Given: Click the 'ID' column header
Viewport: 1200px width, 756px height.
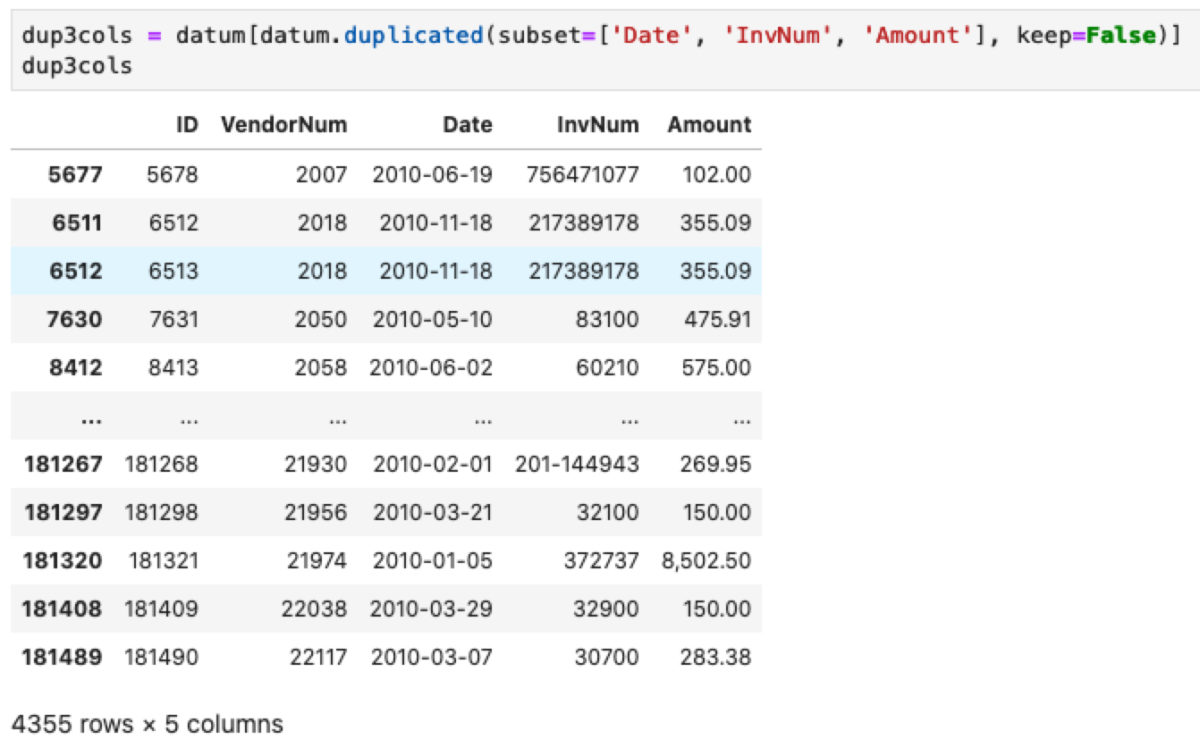Looking at the screenshot, I should pos(186,125).
